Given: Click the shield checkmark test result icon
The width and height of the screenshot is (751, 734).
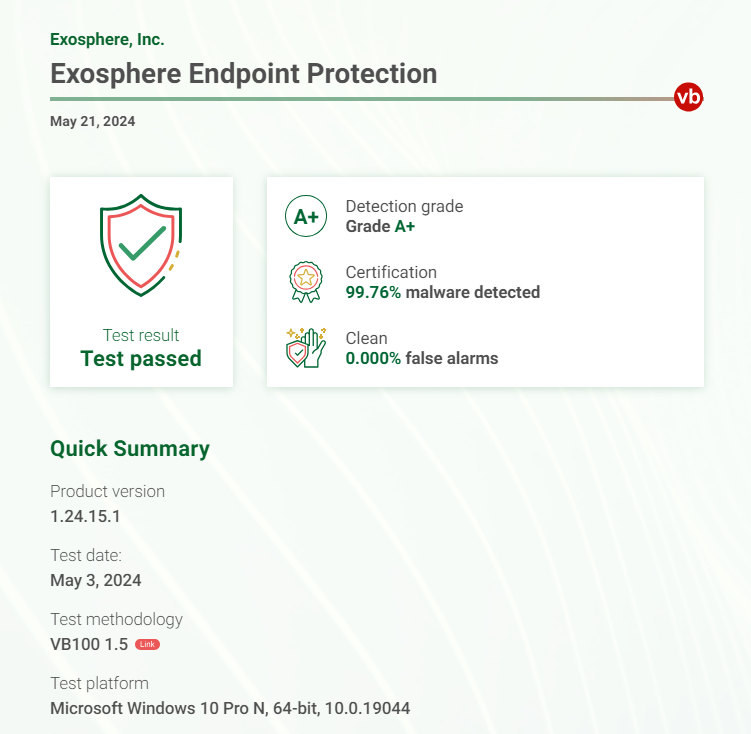Looking at the screenshot, I should 141,245.
